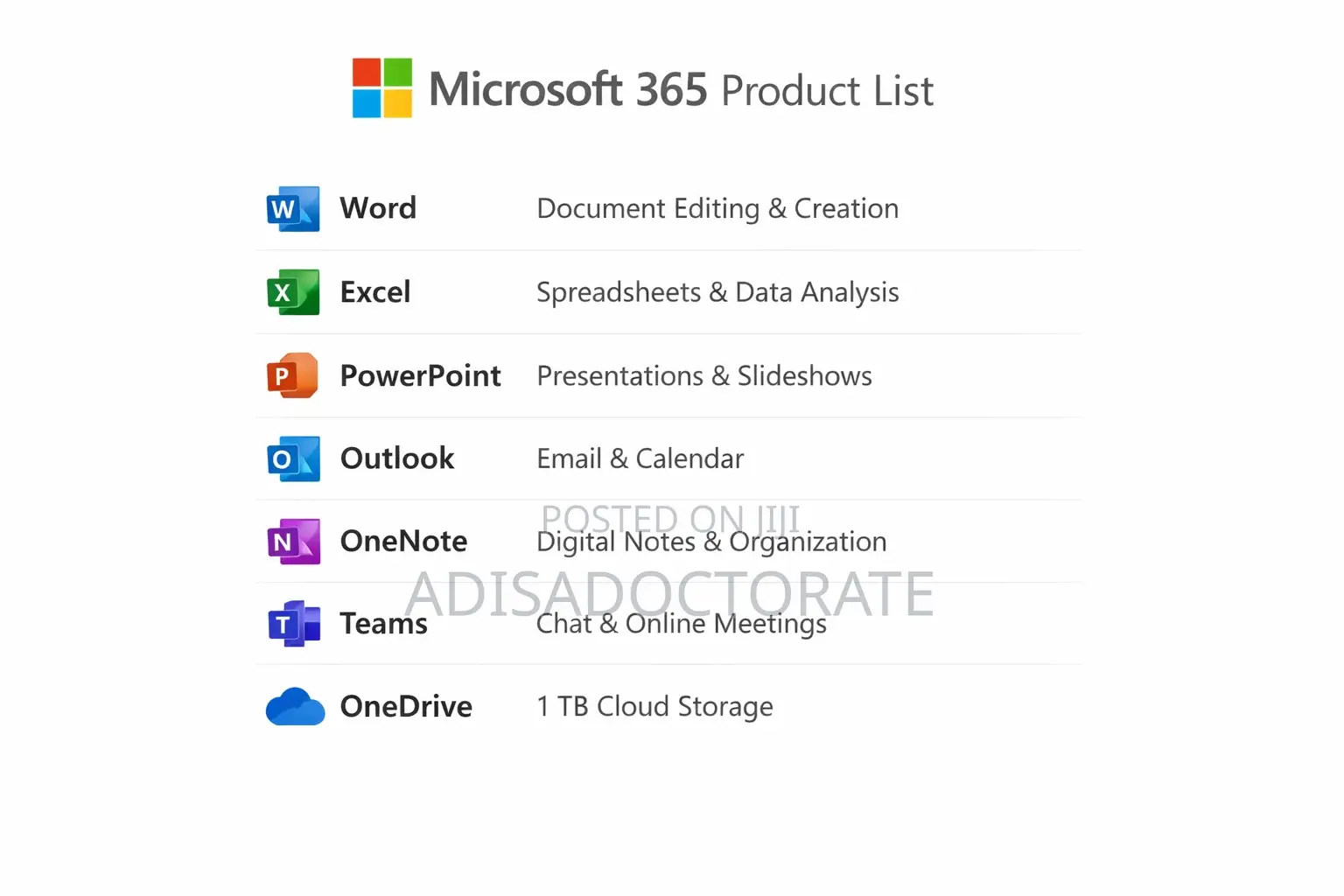Select 'Spreadsheets & Data Analysis' description
The image size is (1344, 896).
point(717,293)
